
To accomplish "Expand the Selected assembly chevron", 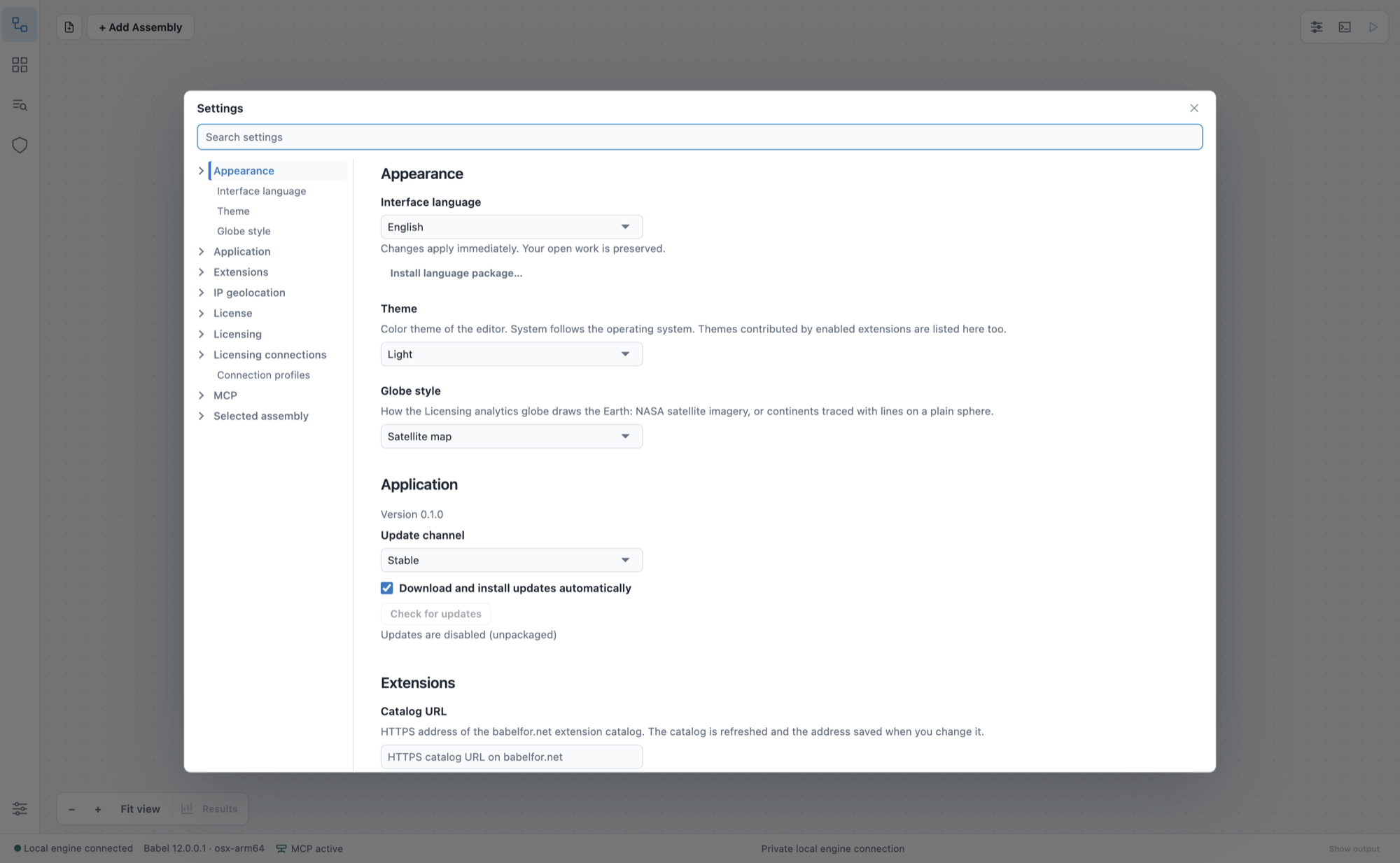I will coord(201,416).
